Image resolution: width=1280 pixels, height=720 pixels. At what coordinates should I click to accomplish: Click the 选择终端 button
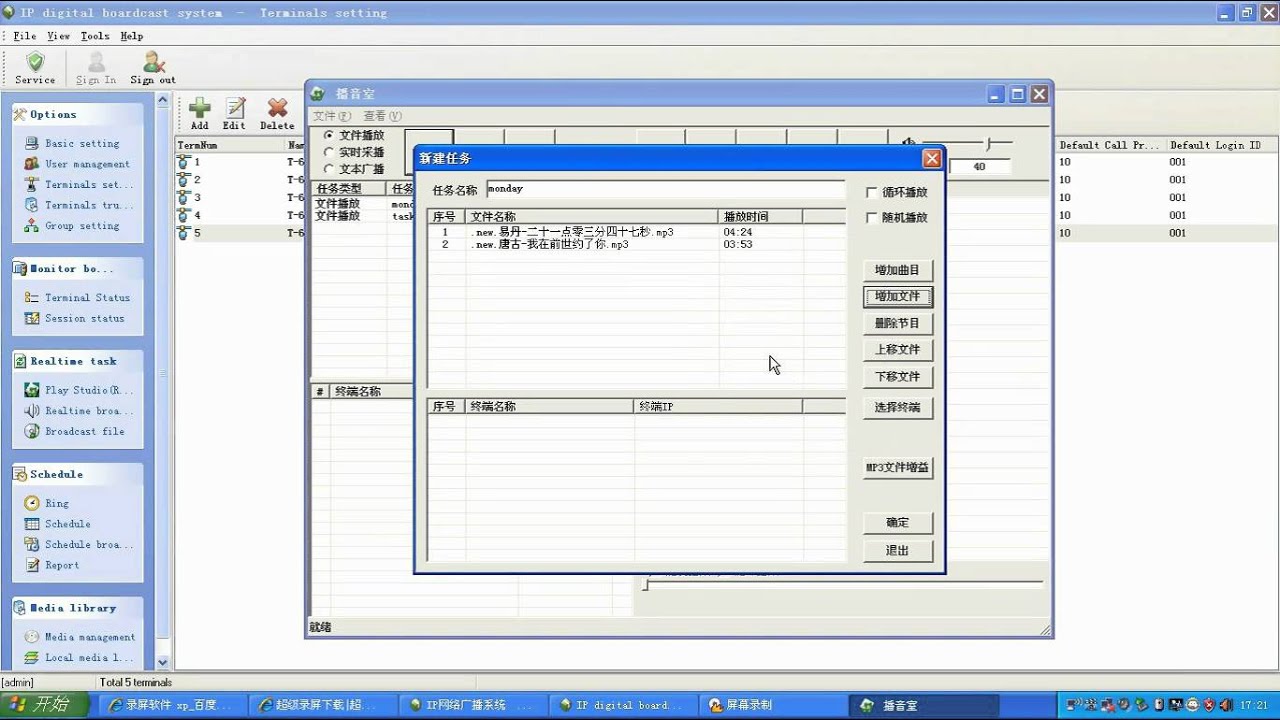[898, 408]
